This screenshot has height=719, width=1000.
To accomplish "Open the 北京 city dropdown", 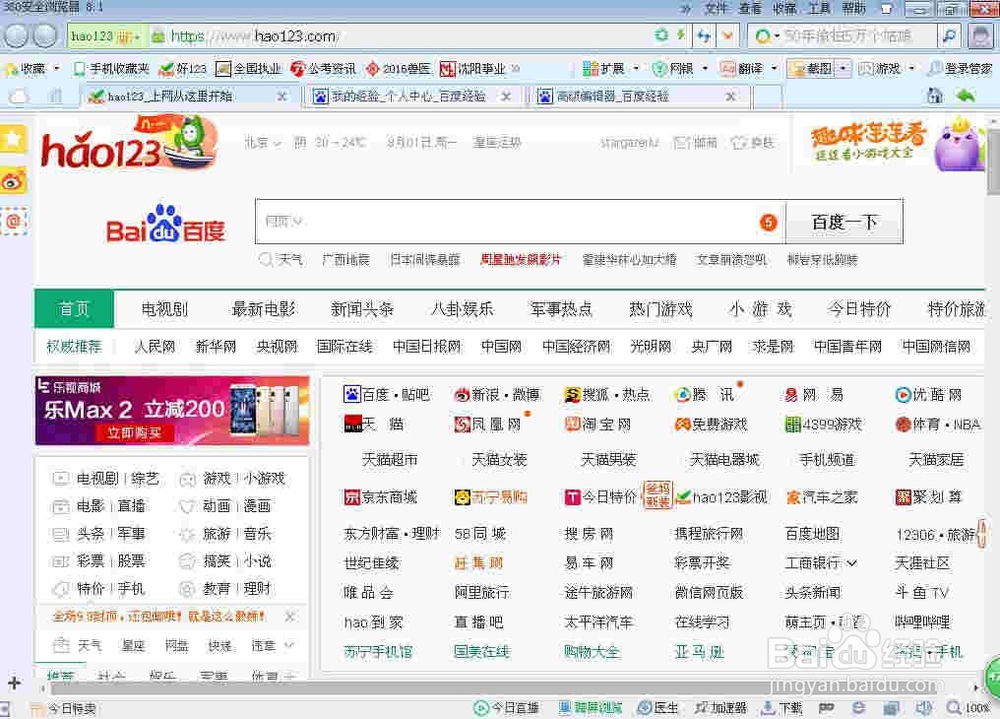I will [x=263, y=143].
